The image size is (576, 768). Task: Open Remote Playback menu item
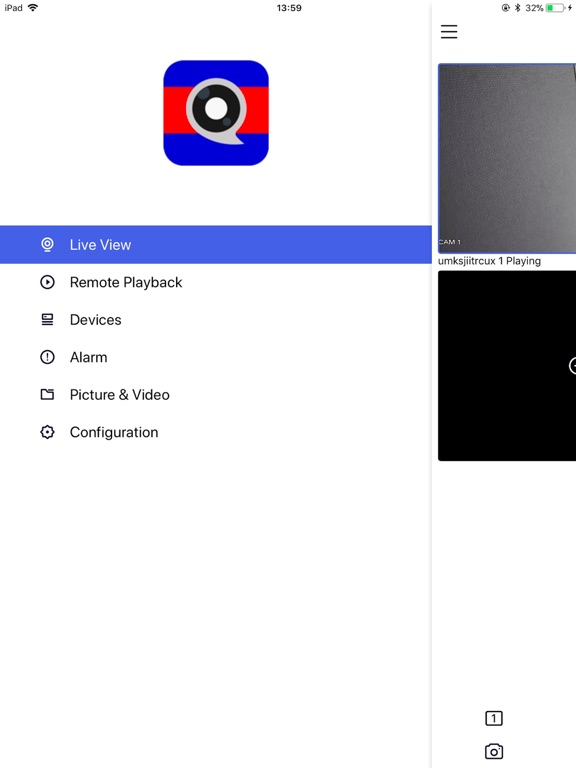tap(216, 282)
